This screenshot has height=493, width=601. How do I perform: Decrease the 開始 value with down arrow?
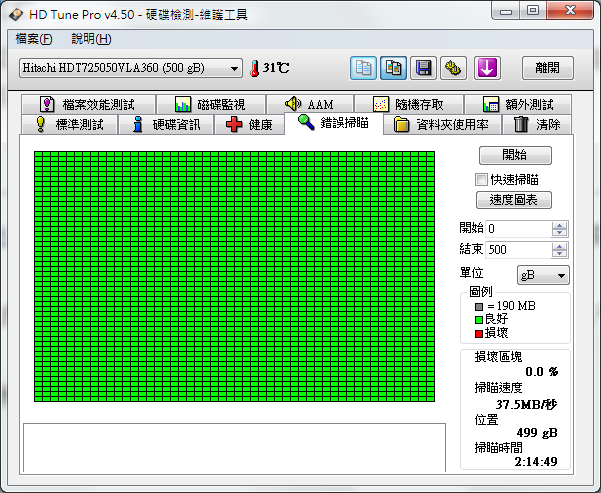(560, 233)
